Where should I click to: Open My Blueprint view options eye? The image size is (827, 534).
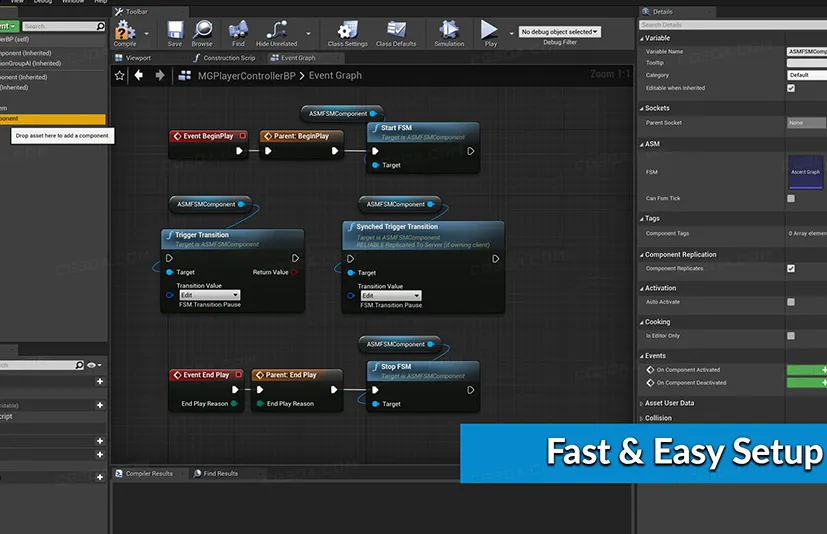click(x=94, y=365)
